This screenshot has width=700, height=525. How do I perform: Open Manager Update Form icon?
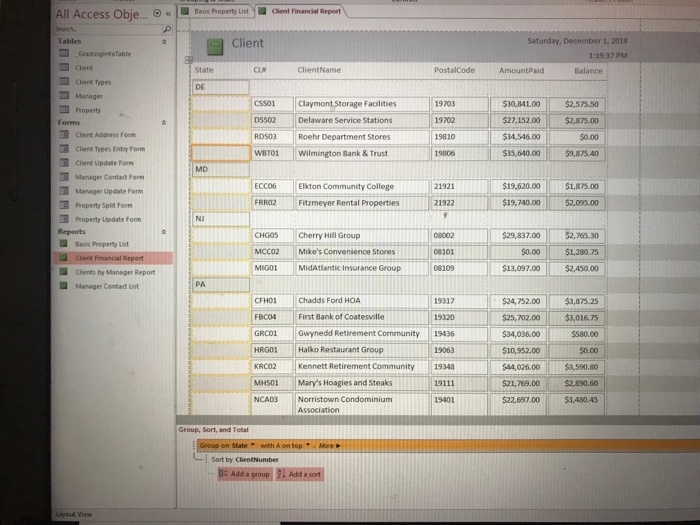tap(64, 191)
